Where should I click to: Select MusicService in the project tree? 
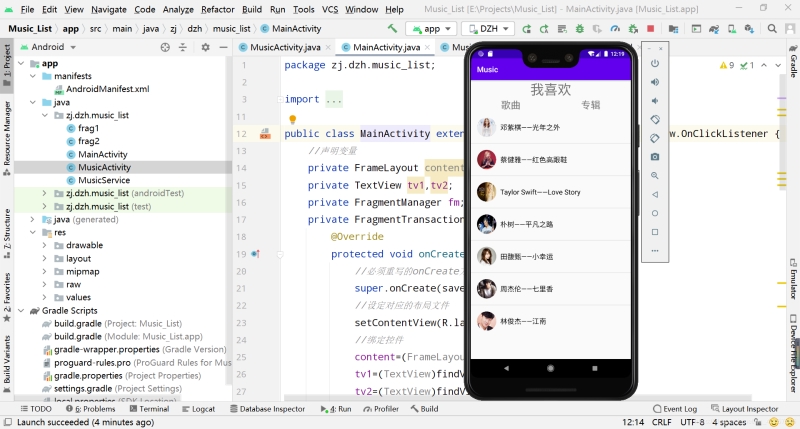coord(104,180)
